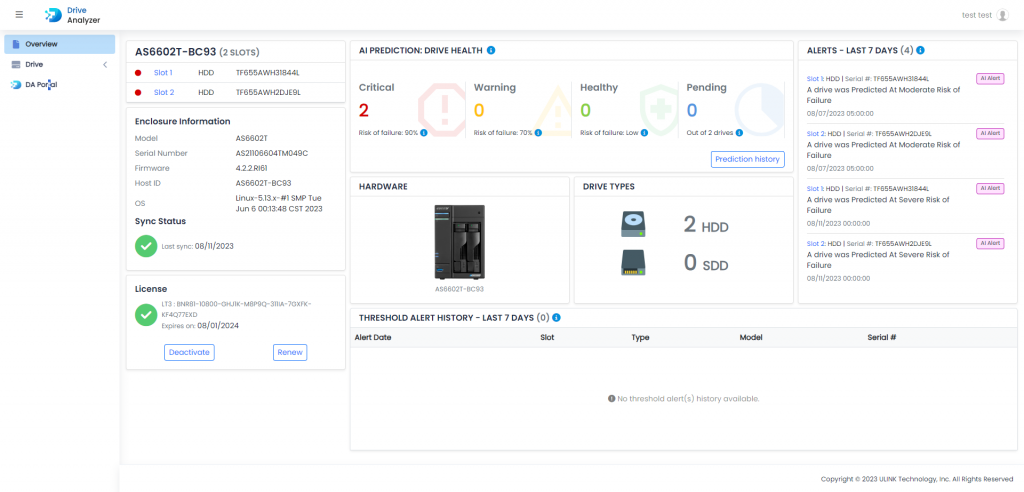
Task: Click the AI Prediction info icon
Action: click(491, 50)
